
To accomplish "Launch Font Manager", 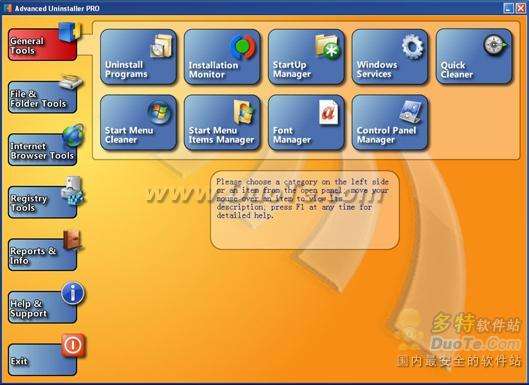I will [306, 122].
